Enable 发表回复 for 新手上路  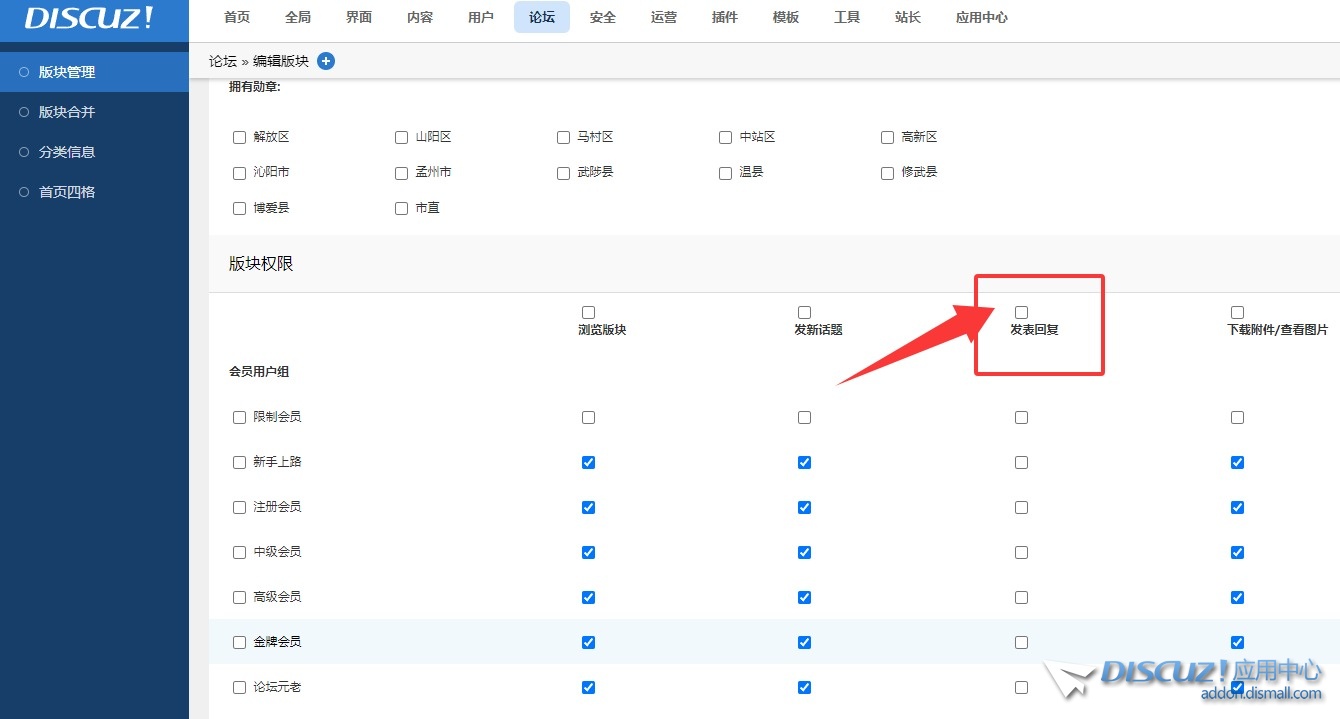tap(1021, 462)
